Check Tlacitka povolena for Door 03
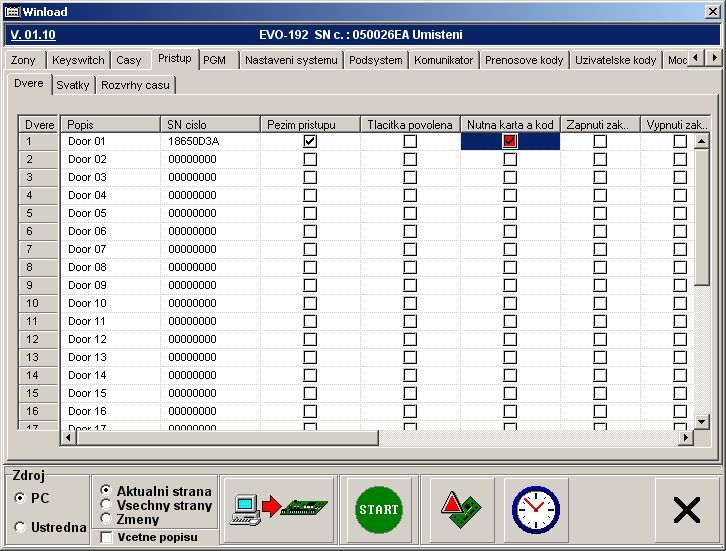The image size is (726, 551). click(410, 178)
